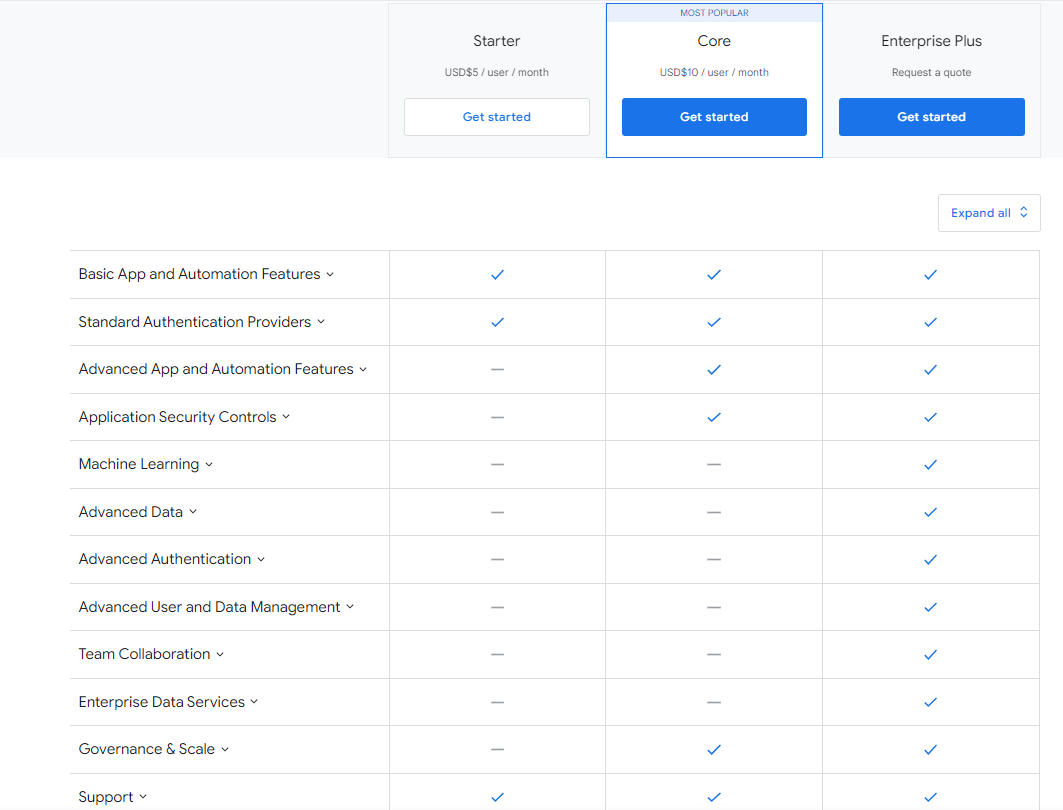Click the Core dash for Enterprise Data Services
Image resolution: width=1063 pixels, height=810 pixels.
[714, 702]
